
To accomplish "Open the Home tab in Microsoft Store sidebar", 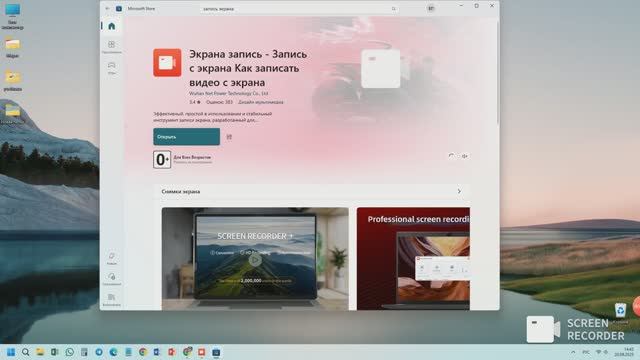I will click(x=111, y=26).
